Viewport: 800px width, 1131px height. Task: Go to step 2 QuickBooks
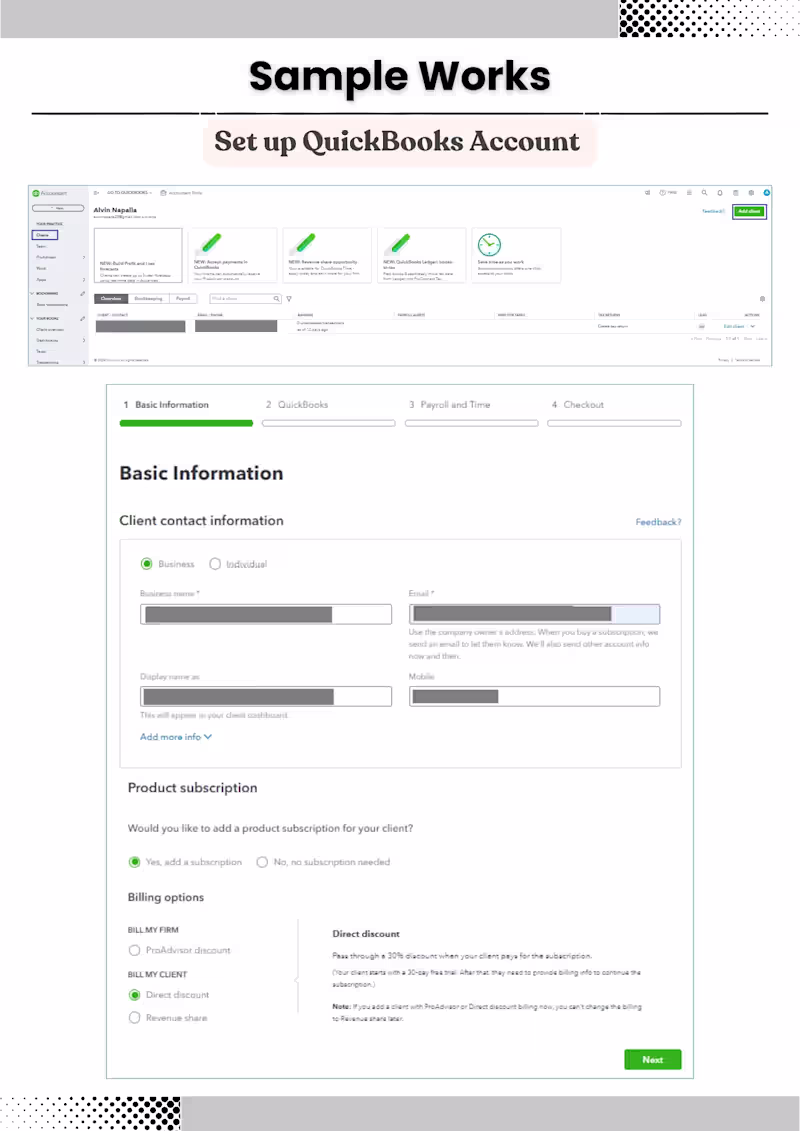point(297,405)
